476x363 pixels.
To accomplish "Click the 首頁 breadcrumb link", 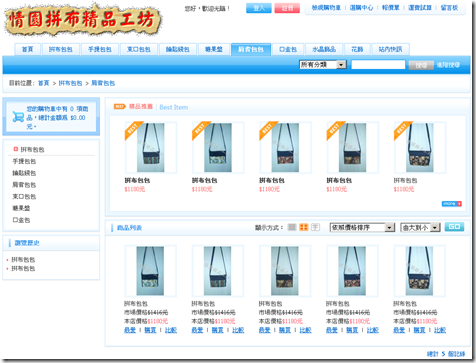I will click(44, 83).
